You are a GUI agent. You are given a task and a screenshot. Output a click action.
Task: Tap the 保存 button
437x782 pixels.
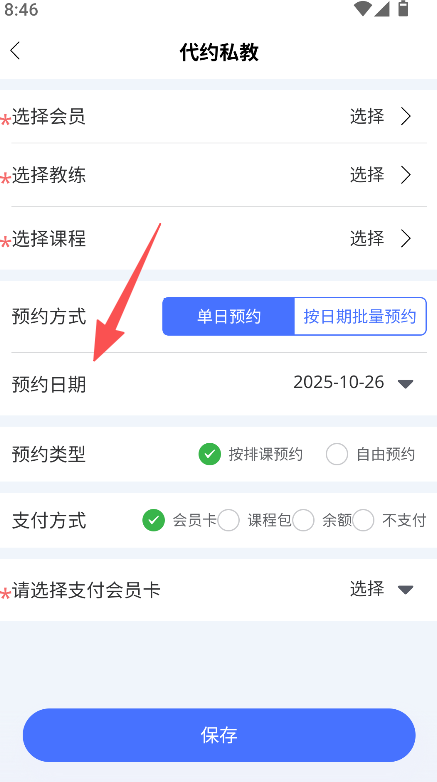click(219, 735)
